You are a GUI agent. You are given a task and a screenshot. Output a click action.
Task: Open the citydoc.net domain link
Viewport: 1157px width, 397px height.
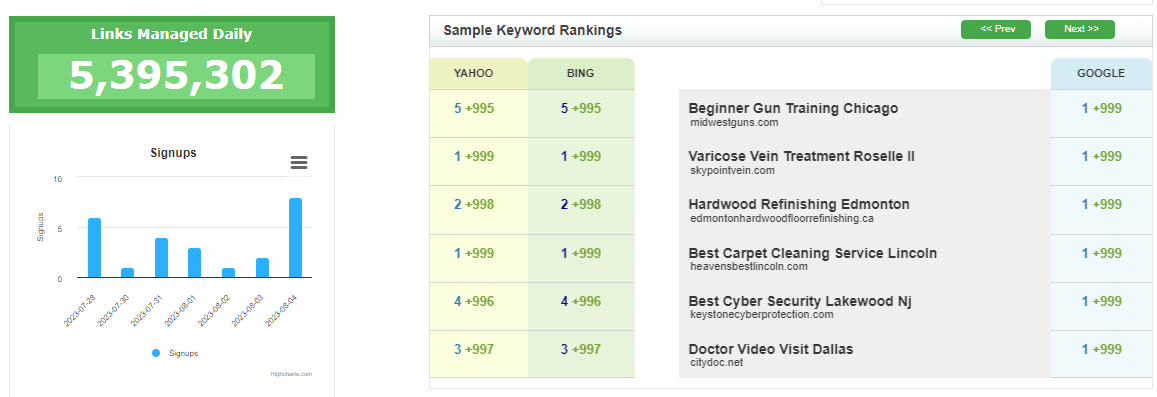point(716,362)
